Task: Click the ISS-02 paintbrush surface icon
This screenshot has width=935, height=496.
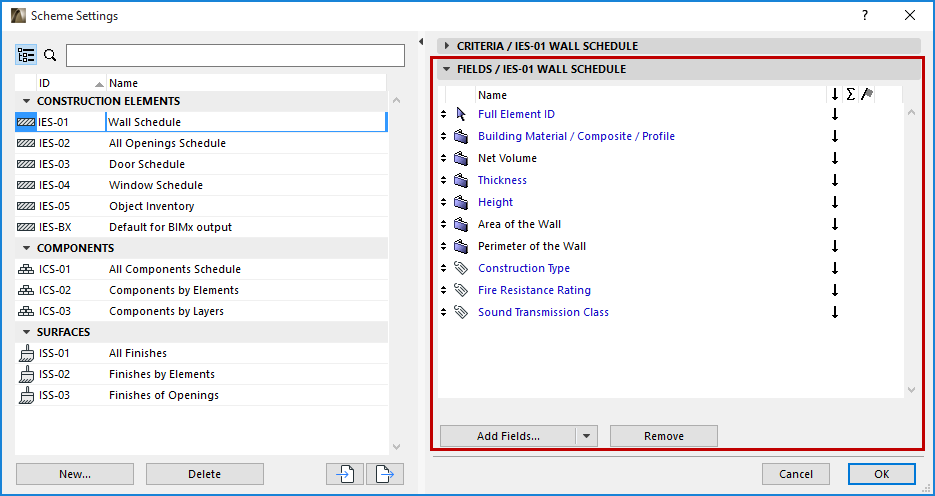Action: click(26, 374)
